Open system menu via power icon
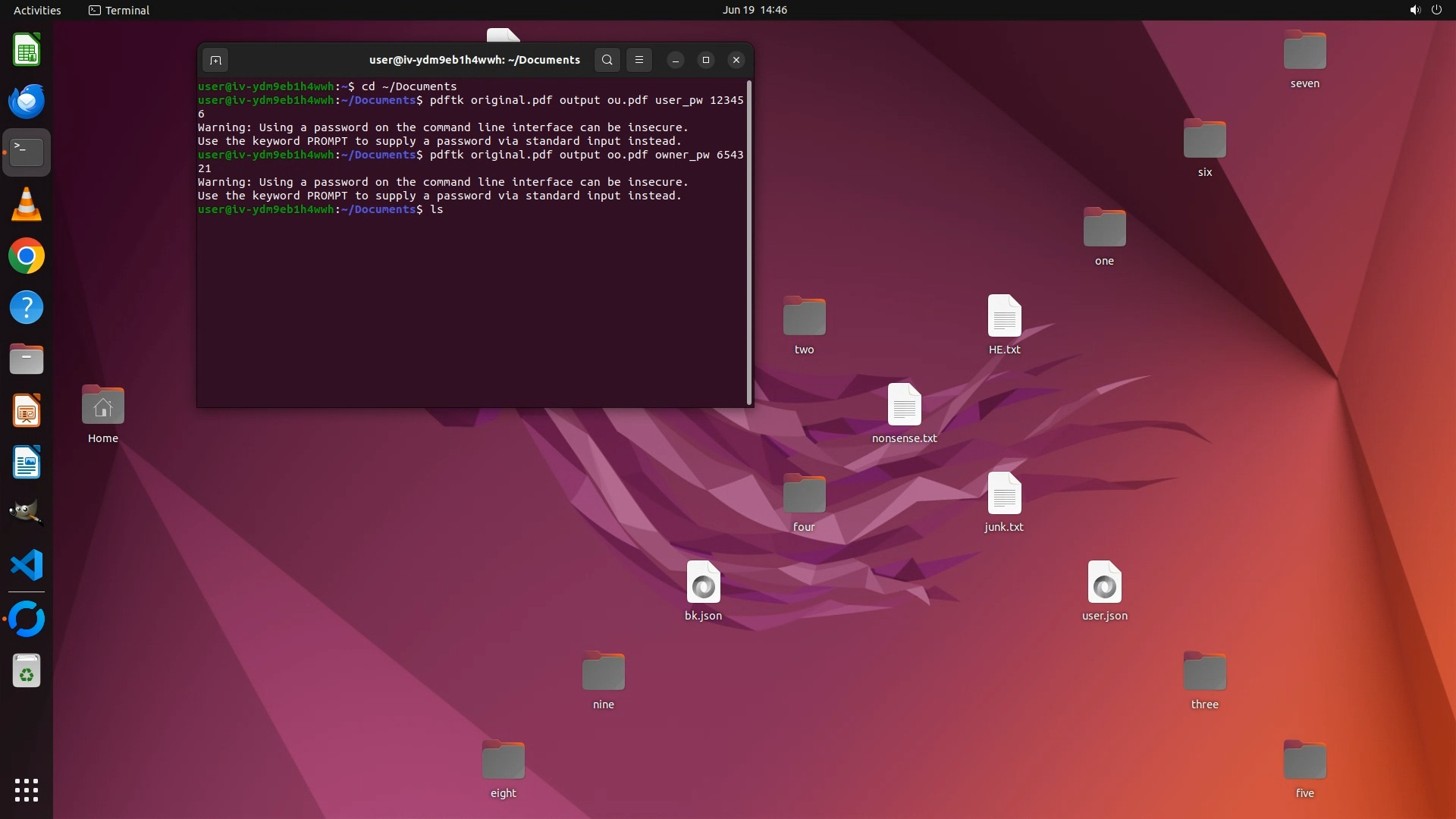The width and height of the screenshot is (1456, 819). click(x=1436, y=10)
